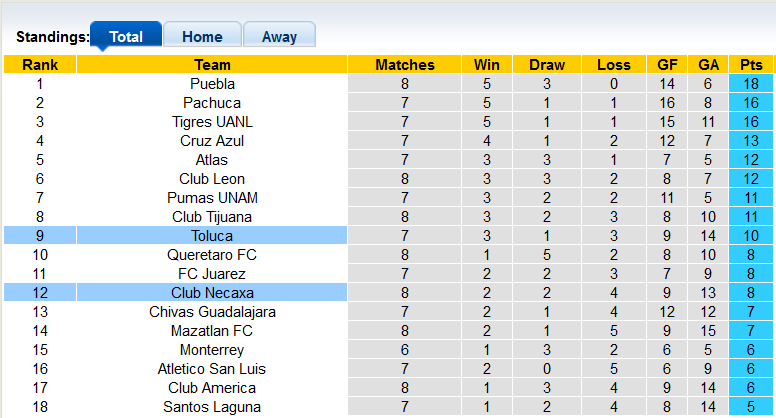Click the Rank column header
This screenshot has width=776, height=418.
40,65
